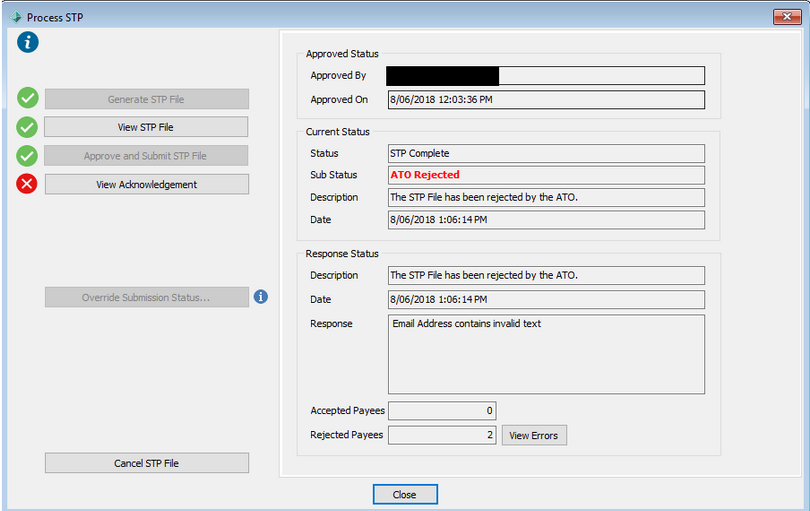
Task: Click the Cancel STP File button
Action: point(146,463)
